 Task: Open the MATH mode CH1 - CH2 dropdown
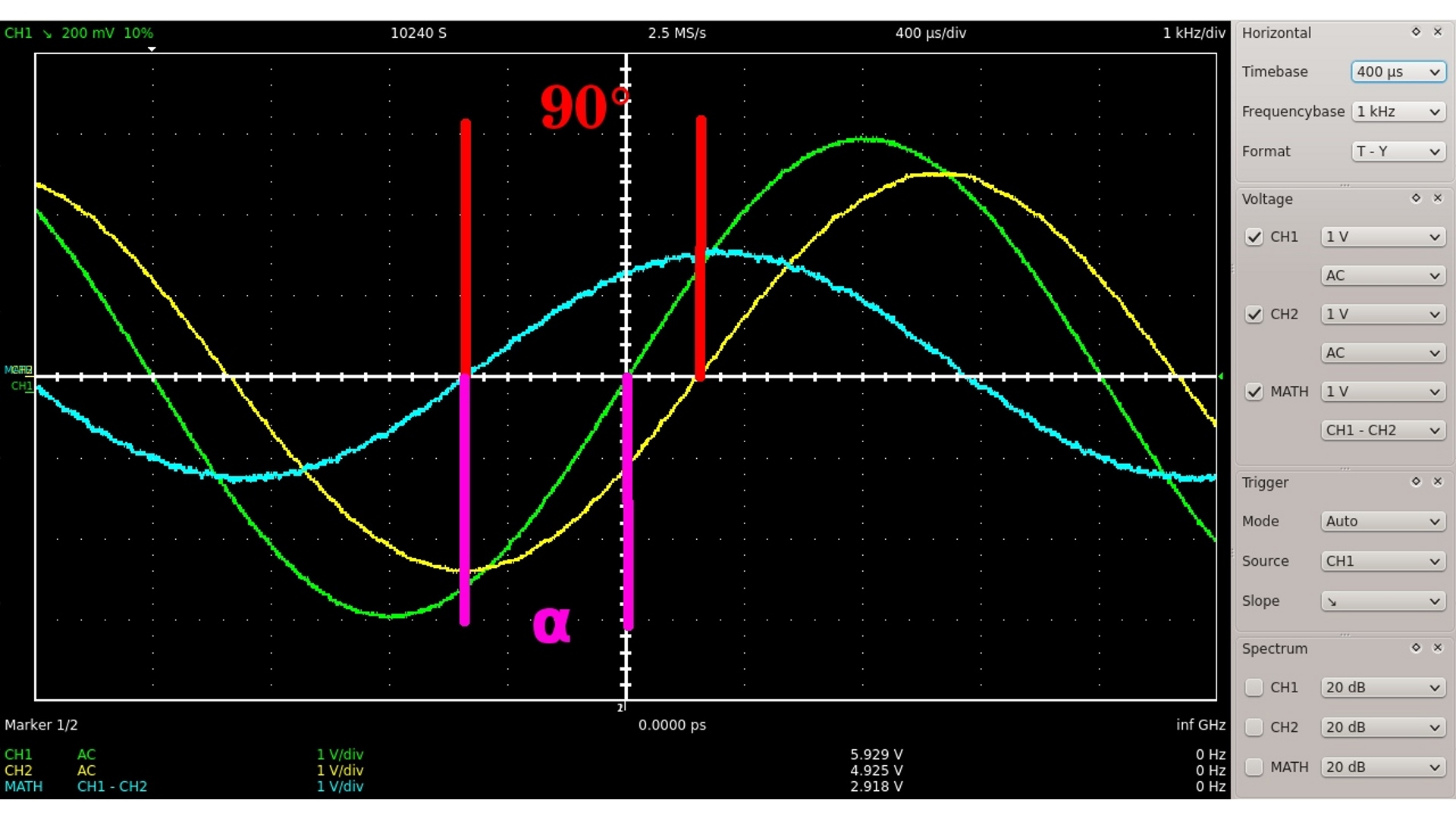tap(1382, 430)
